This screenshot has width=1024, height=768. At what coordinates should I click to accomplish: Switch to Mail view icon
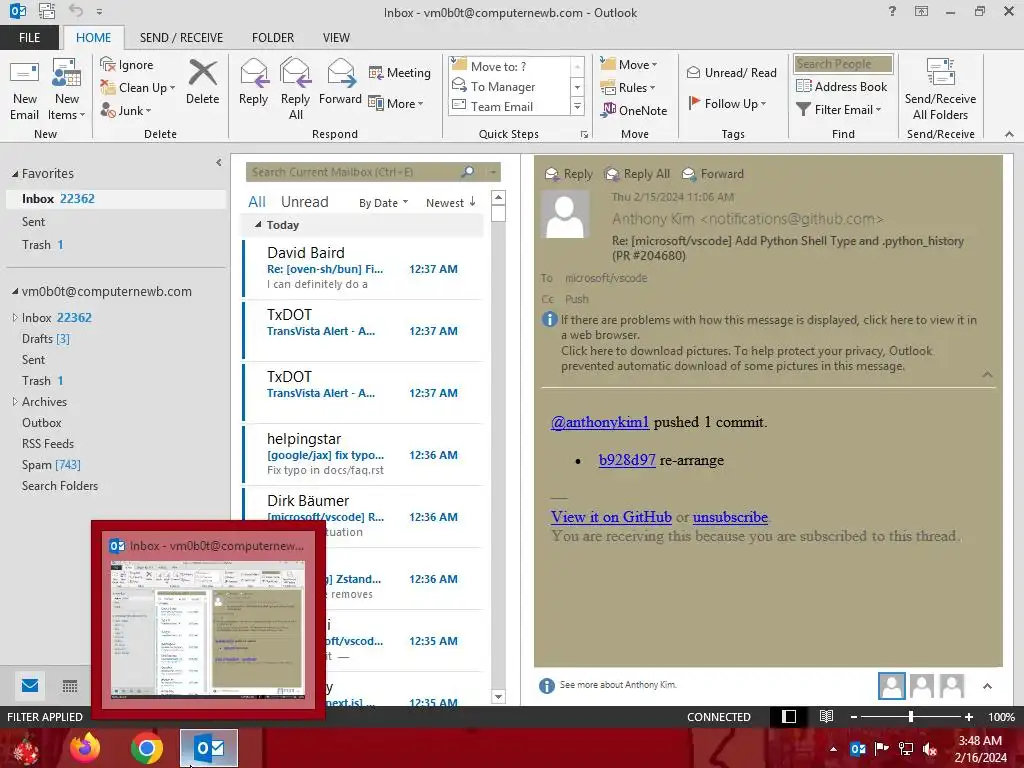tap(30, 686)
